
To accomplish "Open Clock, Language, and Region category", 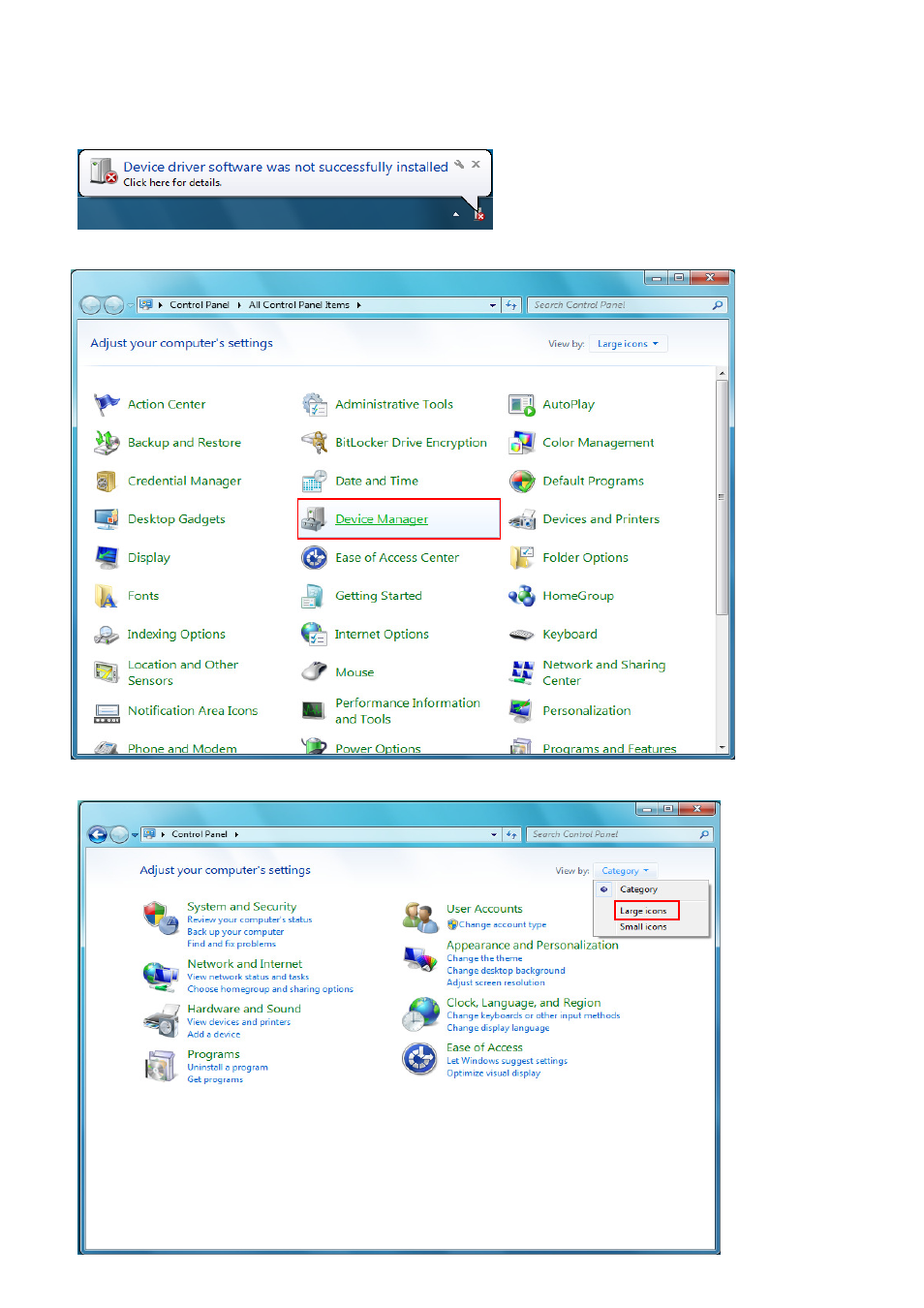I will coord(523,1003).
